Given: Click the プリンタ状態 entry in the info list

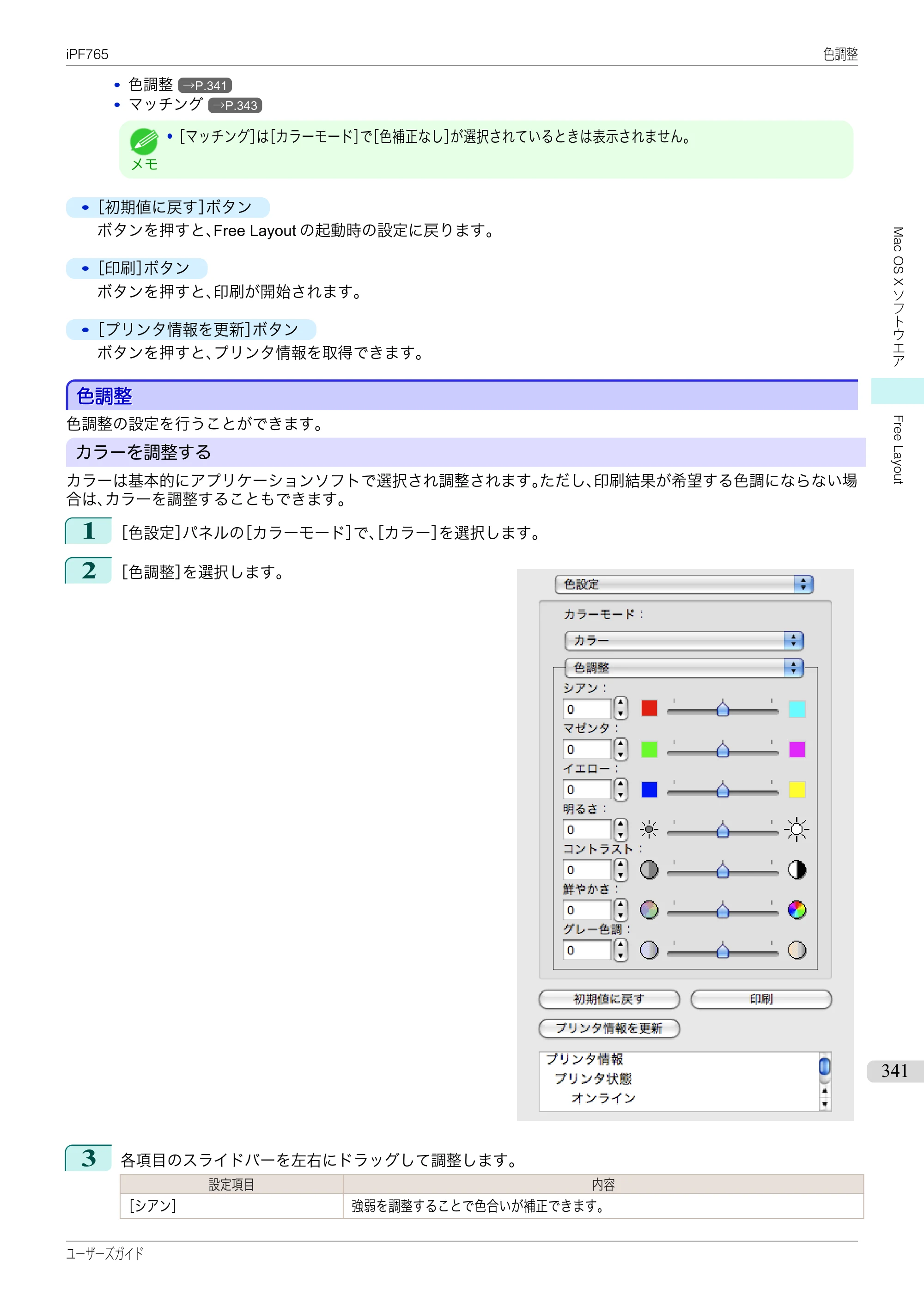Looking at the screenshot, I should pos(593,1079).
